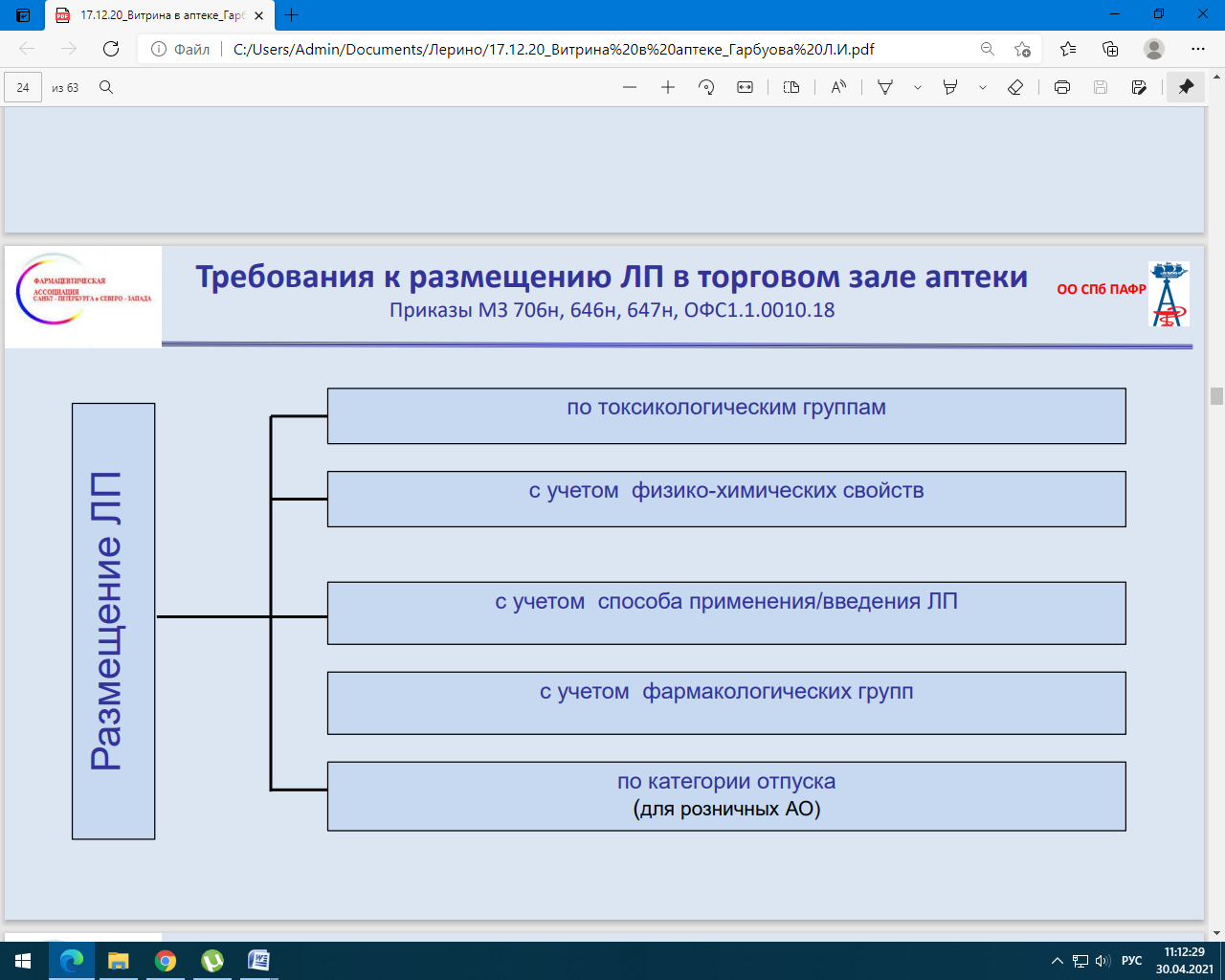Image resolution: width=1225 pixels, height=980 pixels.
Task: Open the user profile menu
Action: pyautogui.click(x=1154, y=49)
